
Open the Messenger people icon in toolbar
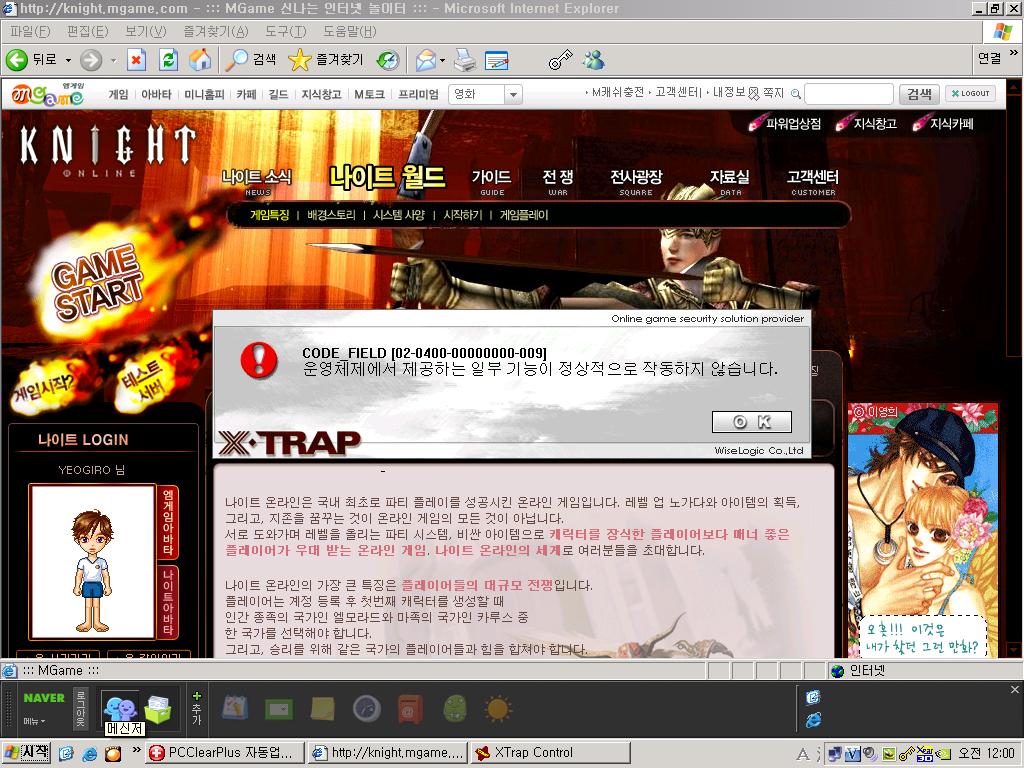(x=594, y=60)
